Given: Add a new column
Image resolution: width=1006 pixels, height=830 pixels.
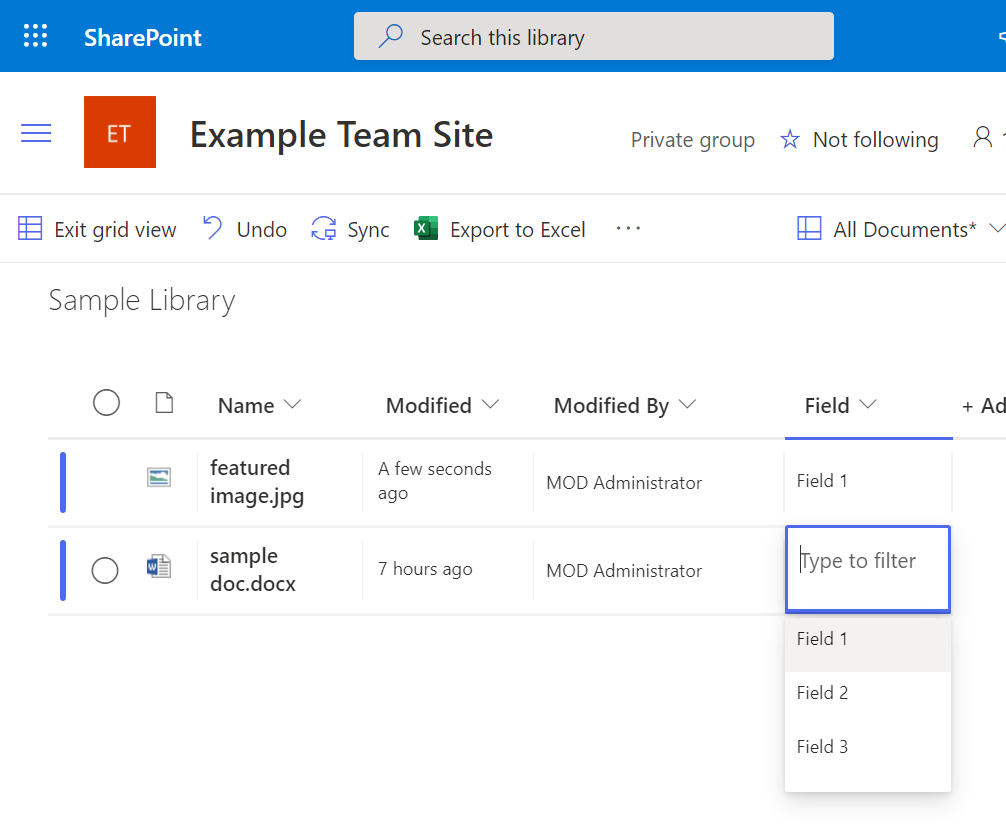Looking at the screenshot, I should click(984, 405).
